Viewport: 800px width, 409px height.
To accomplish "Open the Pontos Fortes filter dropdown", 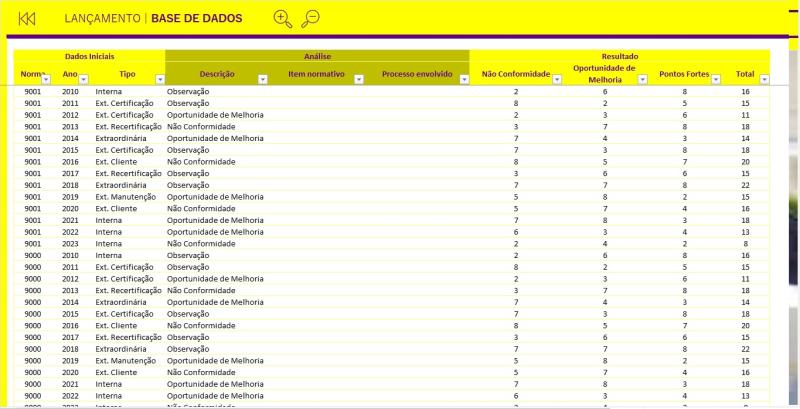I will pyautogui.click(x=716, y=80).
